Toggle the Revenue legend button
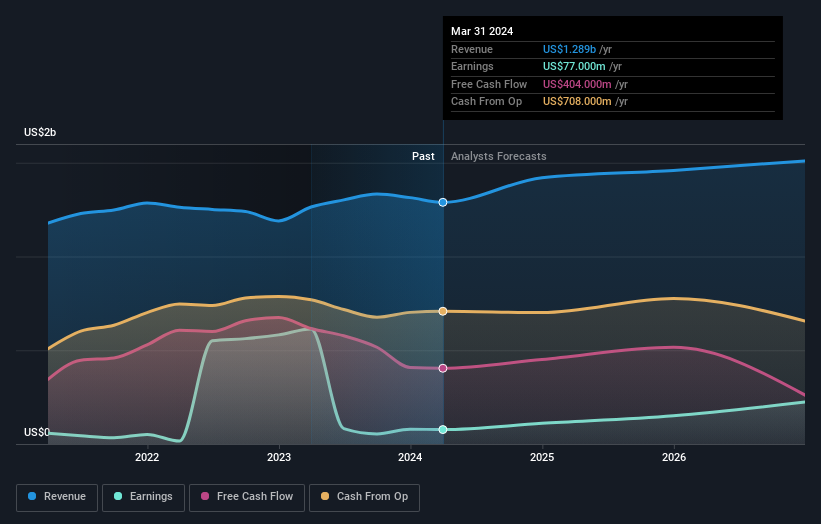Viewport: 821px width, 524px height. click(57, 497)
